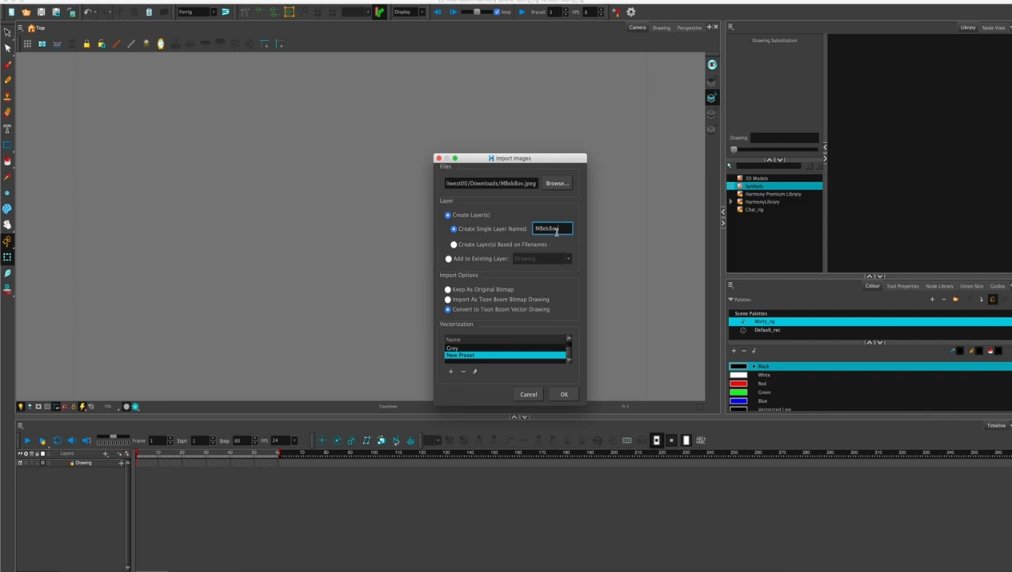The height and width of the screenshot is (572, 1012).
Task: Click the Play button in the timeline toolbar
Action: point(27,441)
